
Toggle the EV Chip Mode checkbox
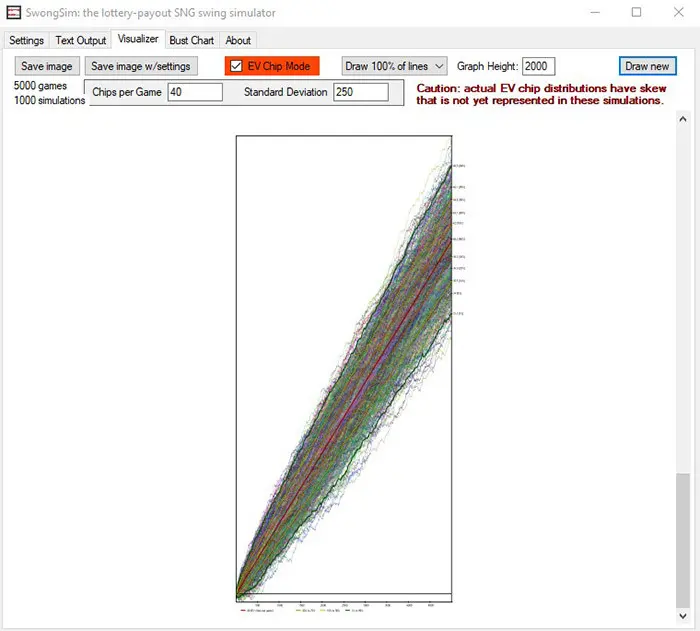(x=236, y=66)
